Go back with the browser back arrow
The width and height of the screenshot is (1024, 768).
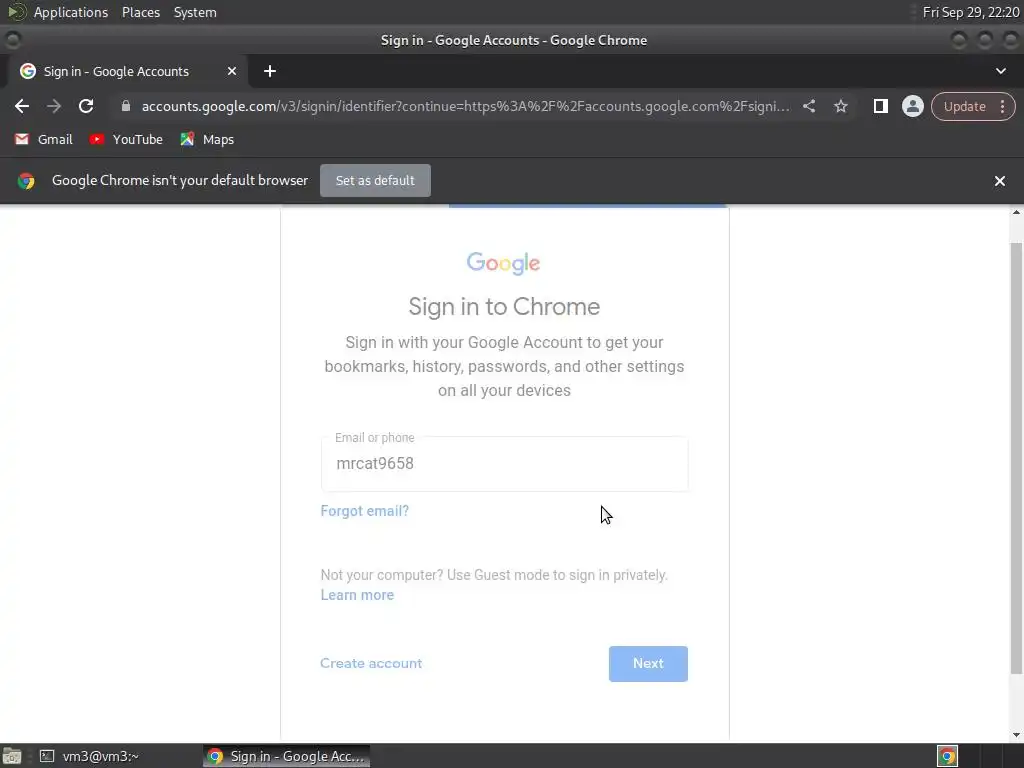point(22,106)
